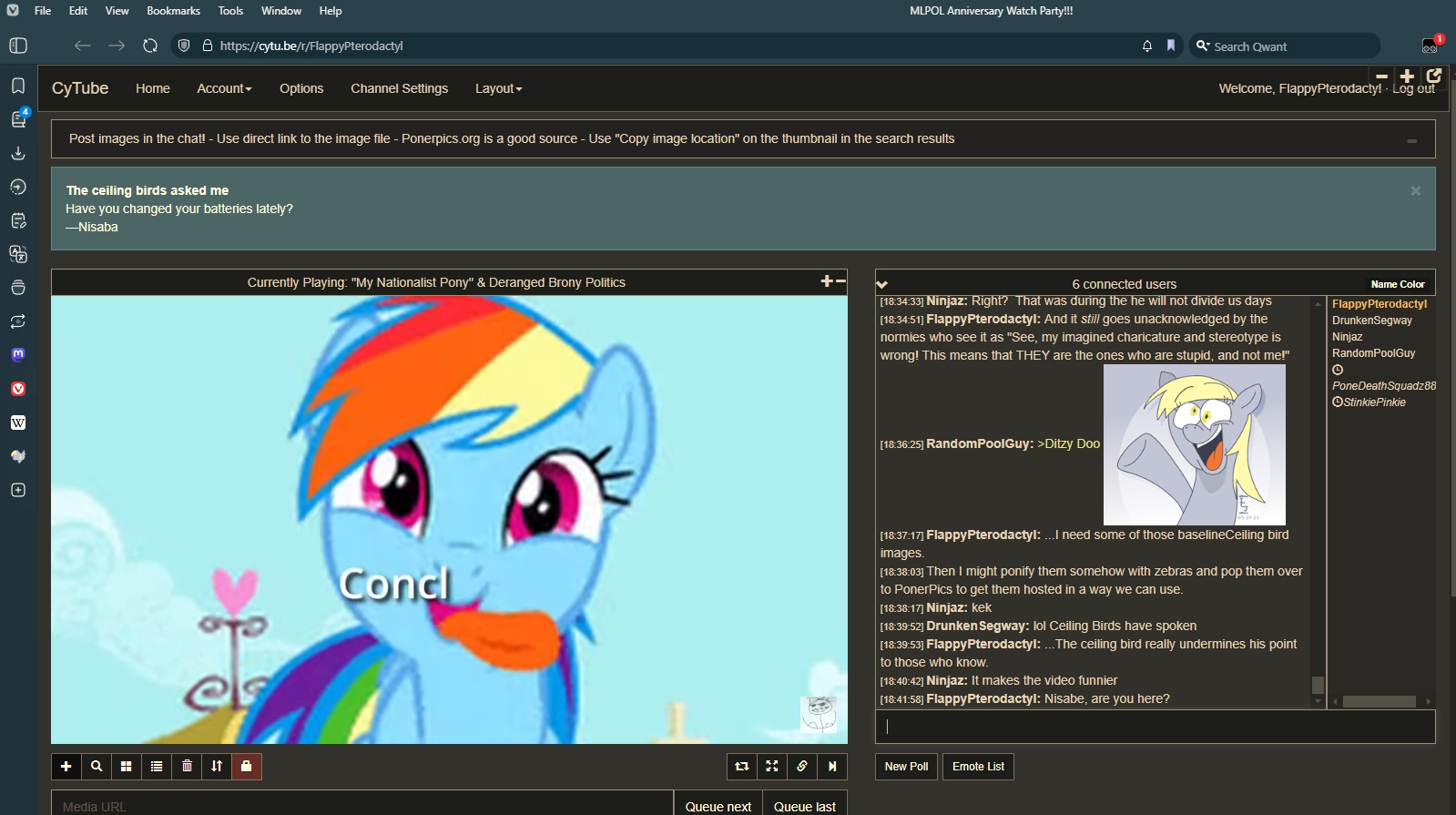
Task: Retrieve playlist links with chain icon
Action: click(x=802, y=767)
